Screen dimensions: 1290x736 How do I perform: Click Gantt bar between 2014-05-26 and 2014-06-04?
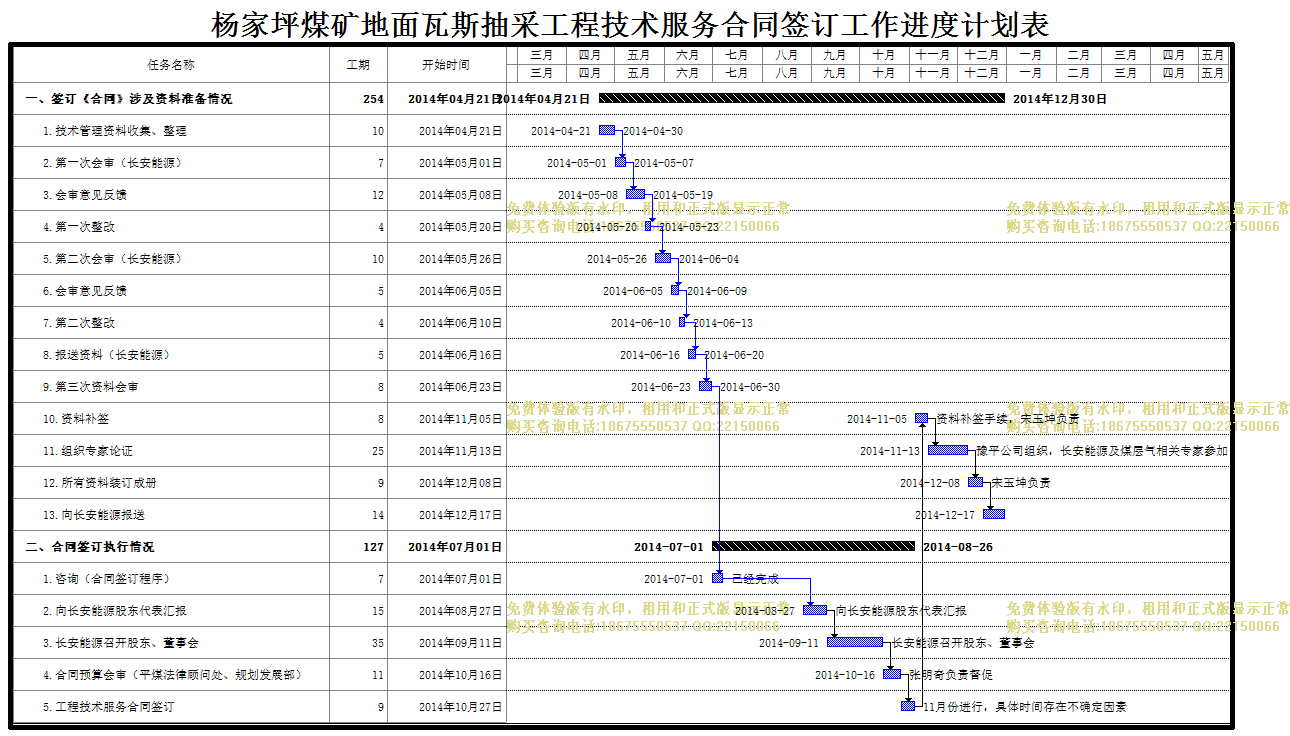[x=663, y=258]
